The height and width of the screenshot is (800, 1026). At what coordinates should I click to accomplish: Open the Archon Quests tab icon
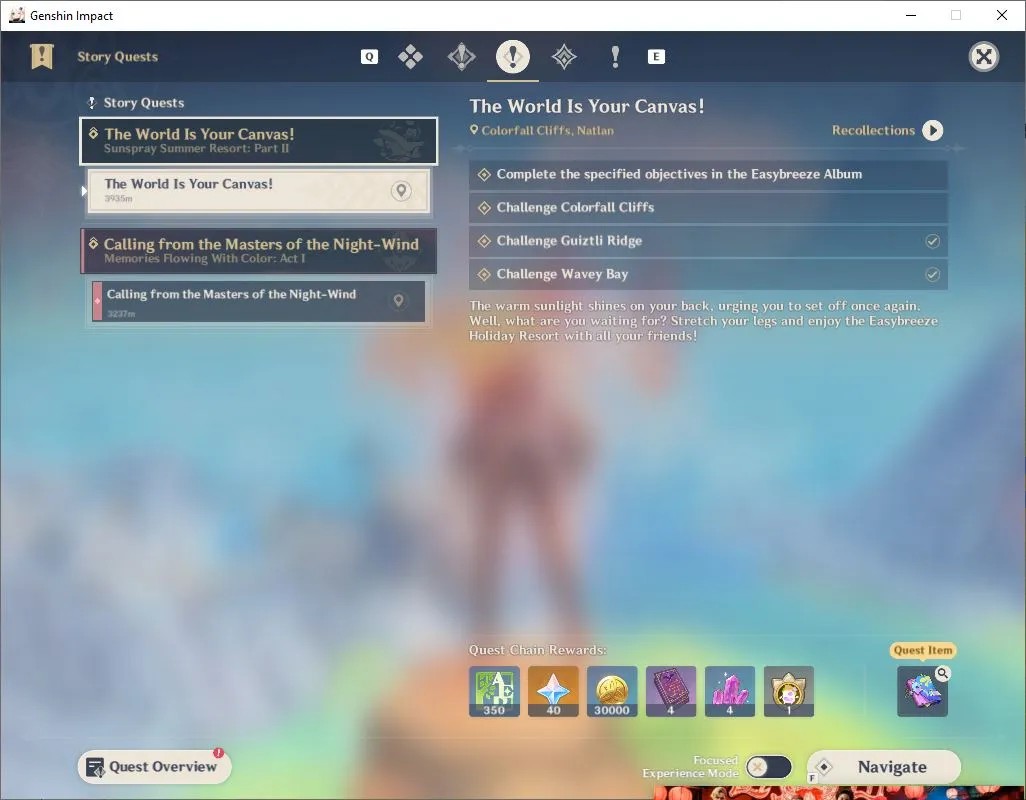[461, 57]
